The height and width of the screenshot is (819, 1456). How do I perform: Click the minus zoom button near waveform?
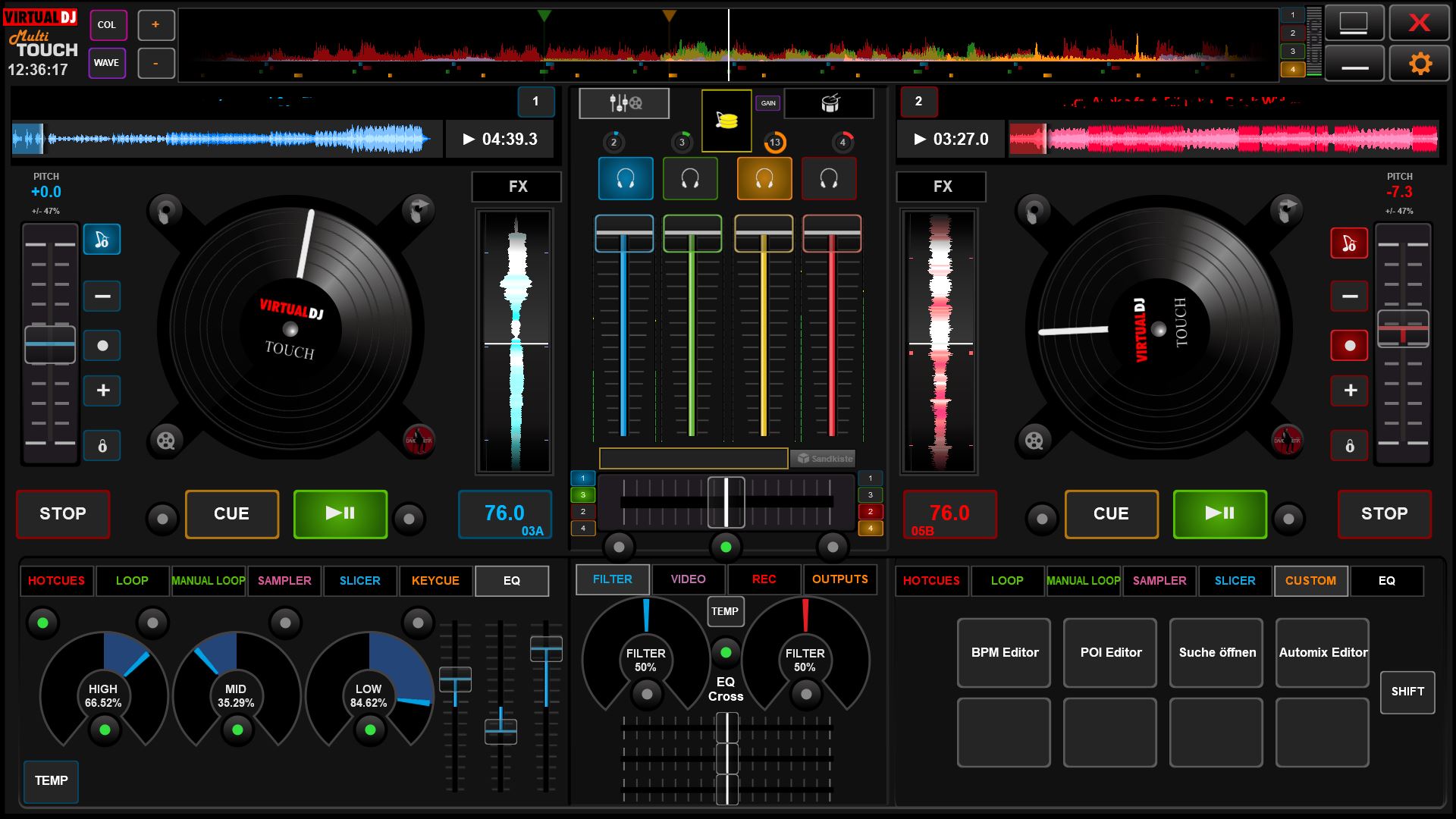[155, 63]
